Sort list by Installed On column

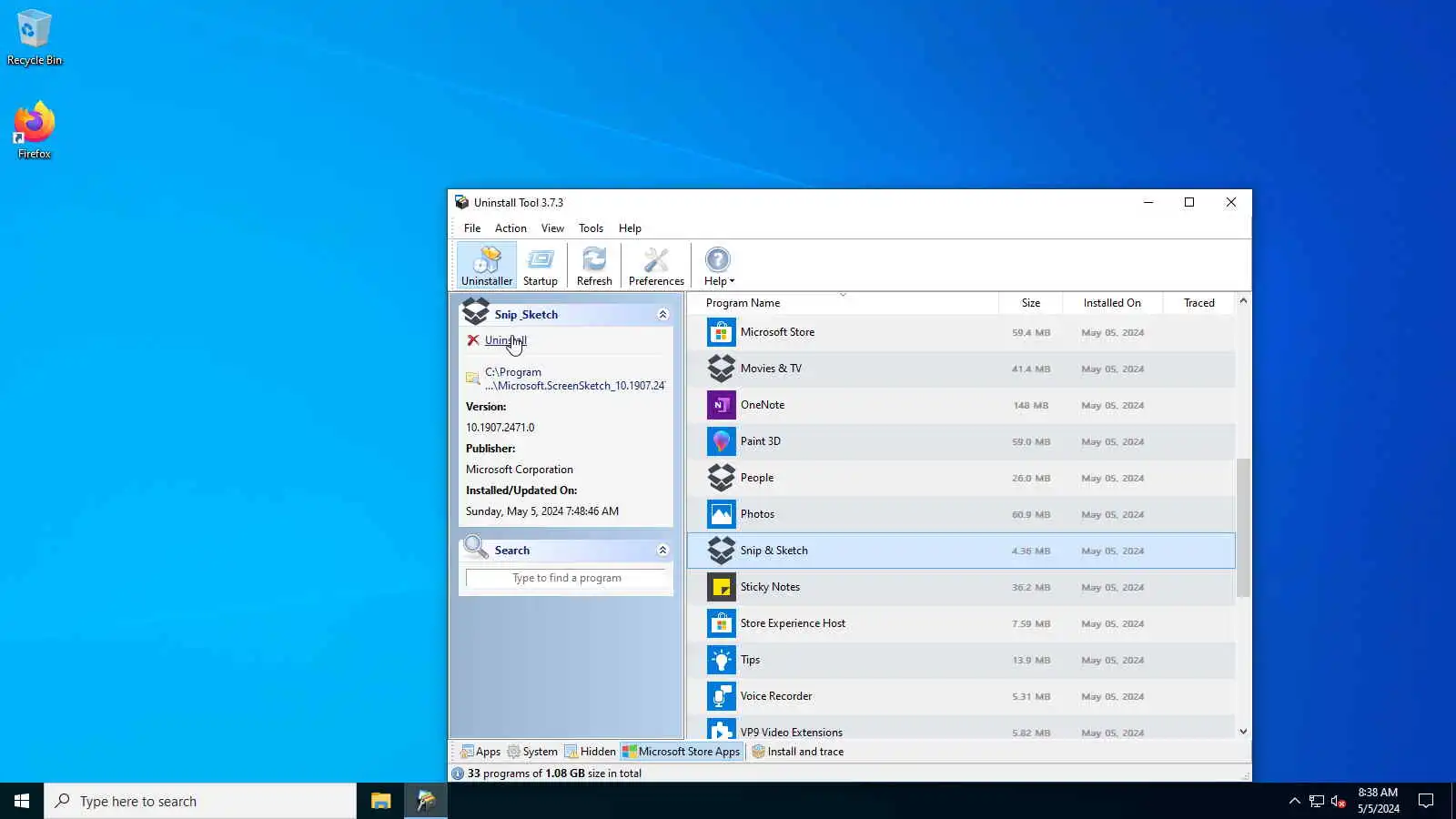1112,303
